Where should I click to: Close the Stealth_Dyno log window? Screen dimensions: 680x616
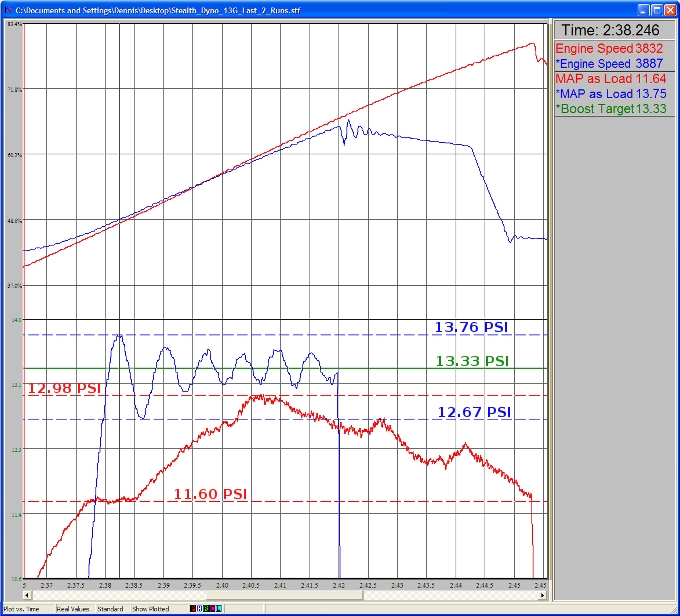(x=670, y=10)
